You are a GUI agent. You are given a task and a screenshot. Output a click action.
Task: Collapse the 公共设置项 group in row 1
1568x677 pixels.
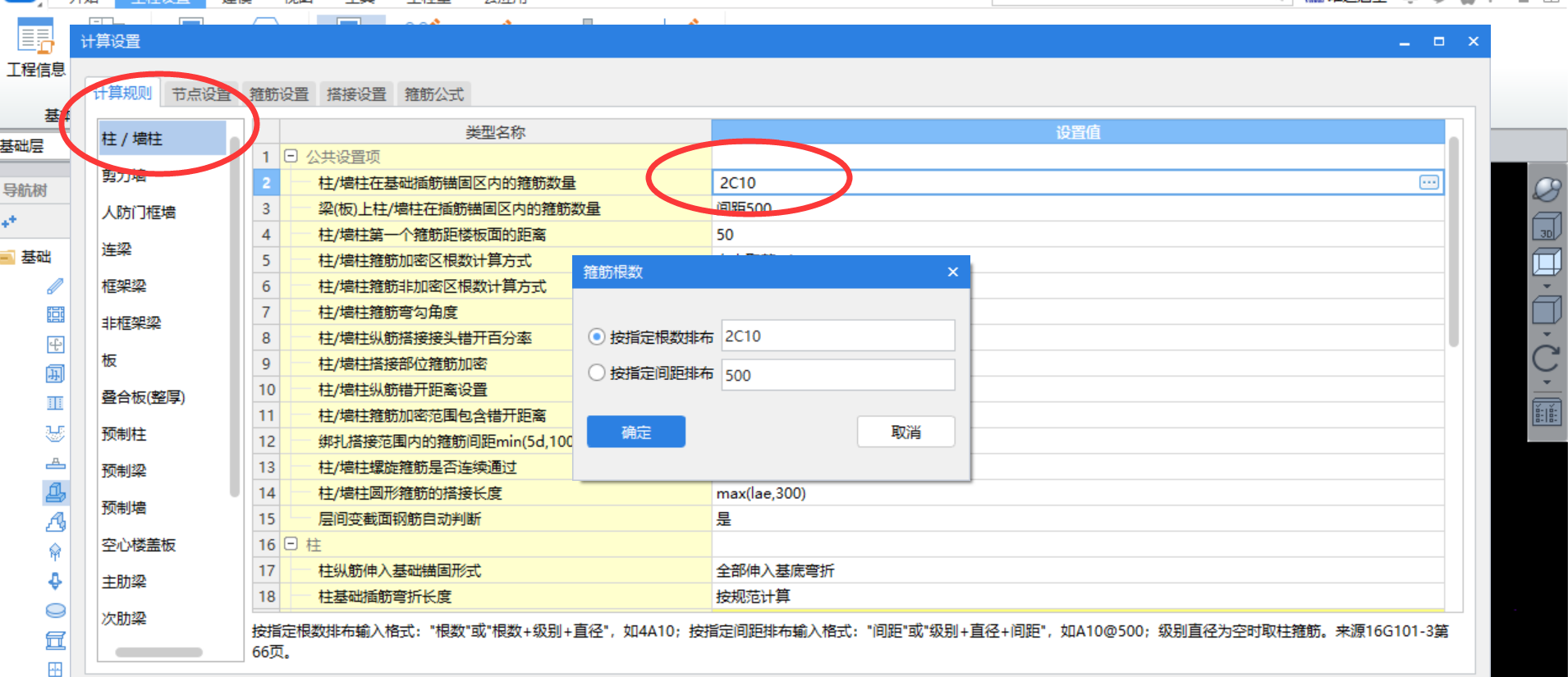tap(291, 155)
